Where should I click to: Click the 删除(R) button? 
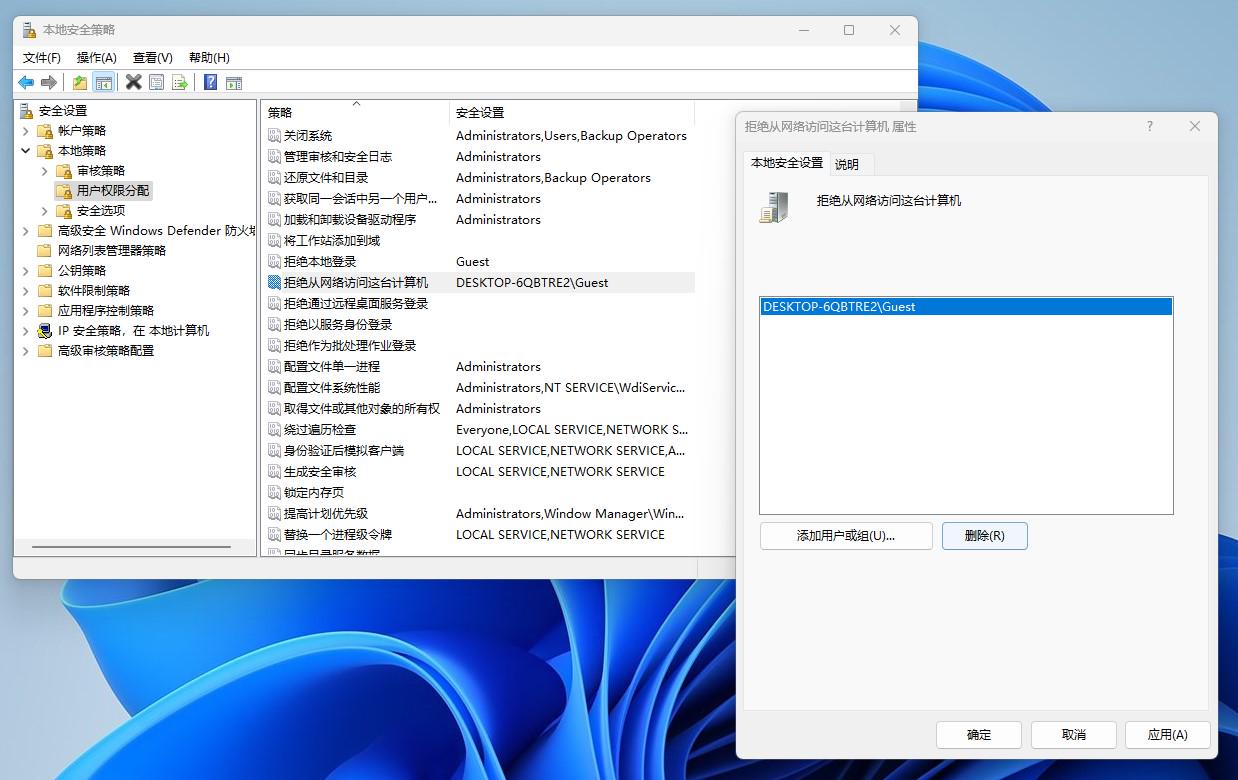[984, 535]
